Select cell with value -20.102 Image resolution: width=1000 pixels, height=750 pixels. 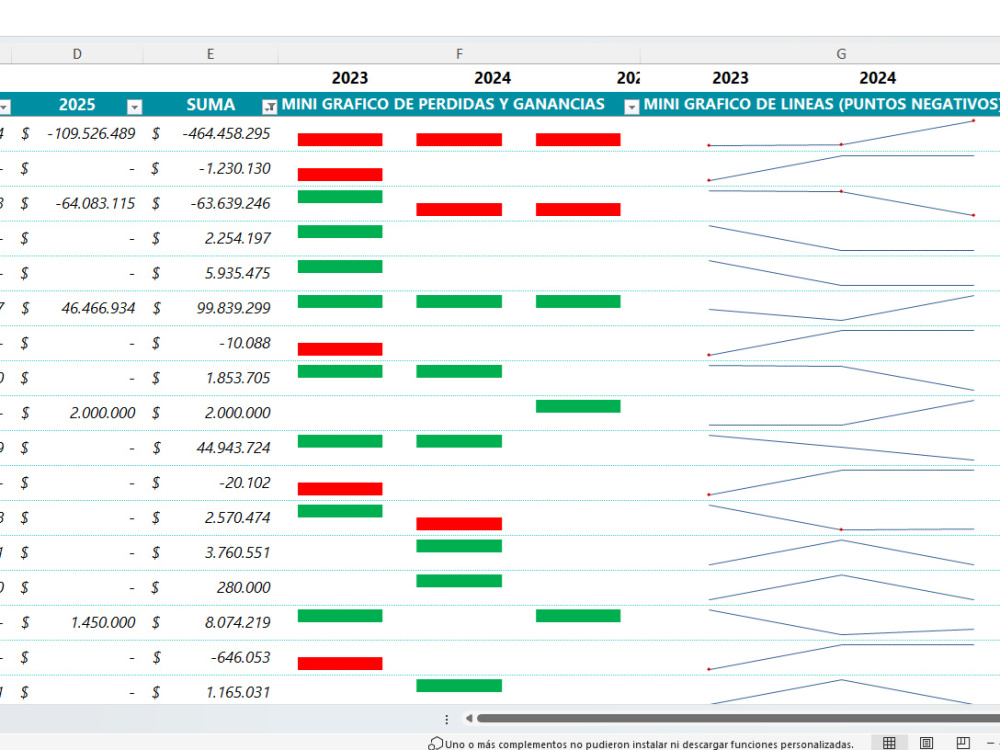pyautogui.click(x=210, y=483)
